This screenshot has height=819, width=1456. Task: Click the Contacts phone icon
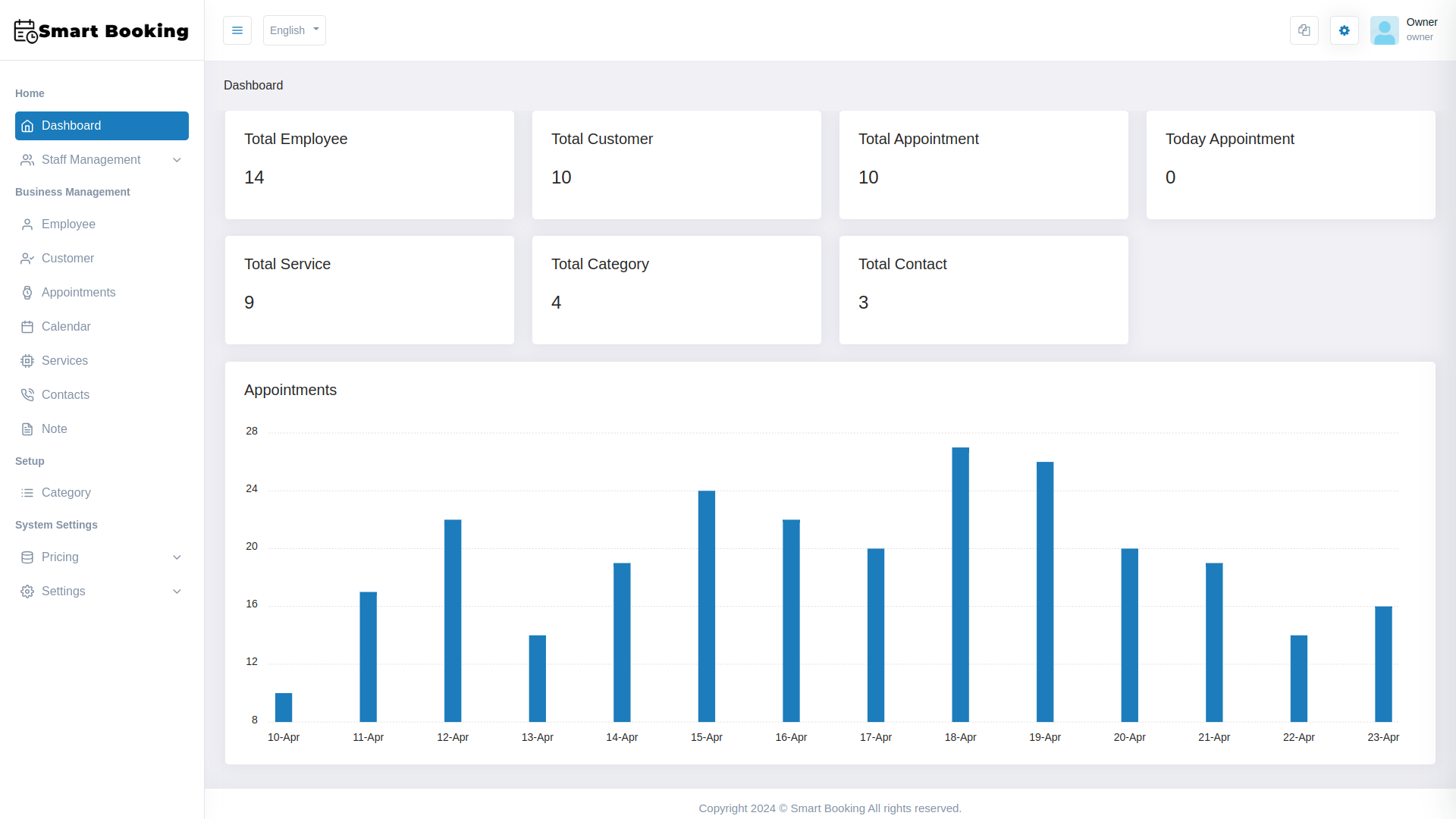coord(27,394)
